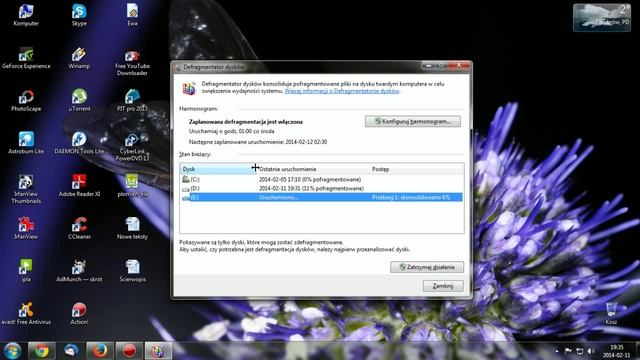Launch avast! Free Antivirus icon
The image size is (640, 360).
click(x=26, y=314)
